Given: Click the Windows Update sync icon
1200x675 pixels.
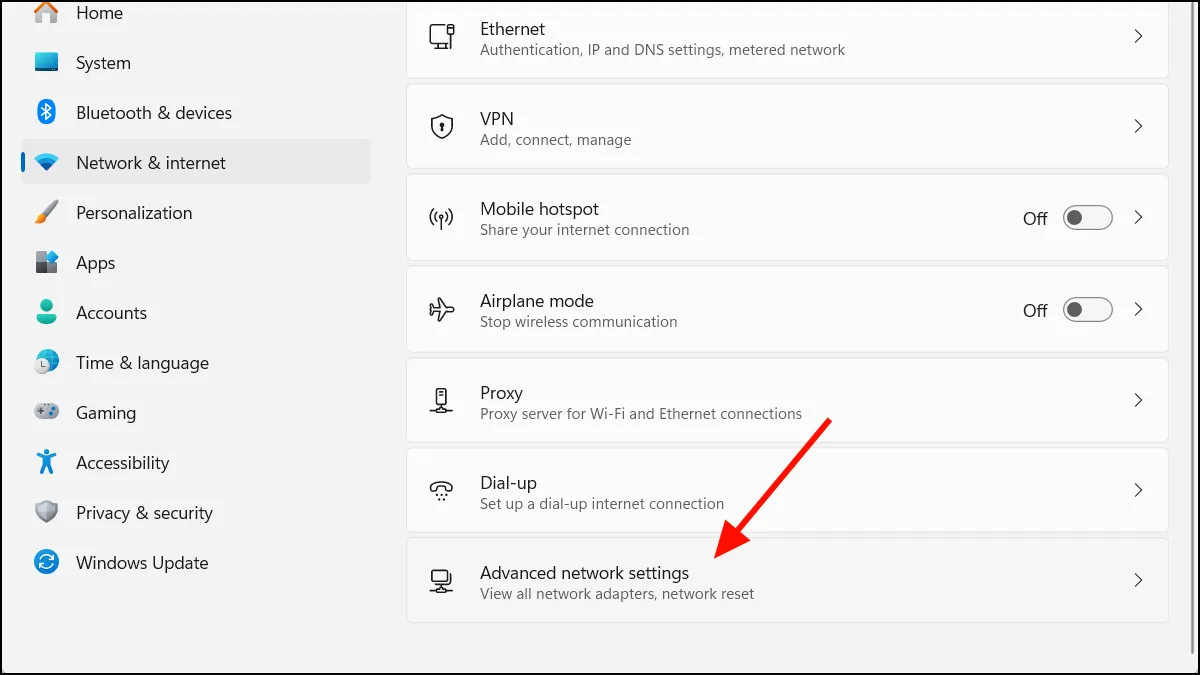Looking at the screenshot, I should [46, 562].
